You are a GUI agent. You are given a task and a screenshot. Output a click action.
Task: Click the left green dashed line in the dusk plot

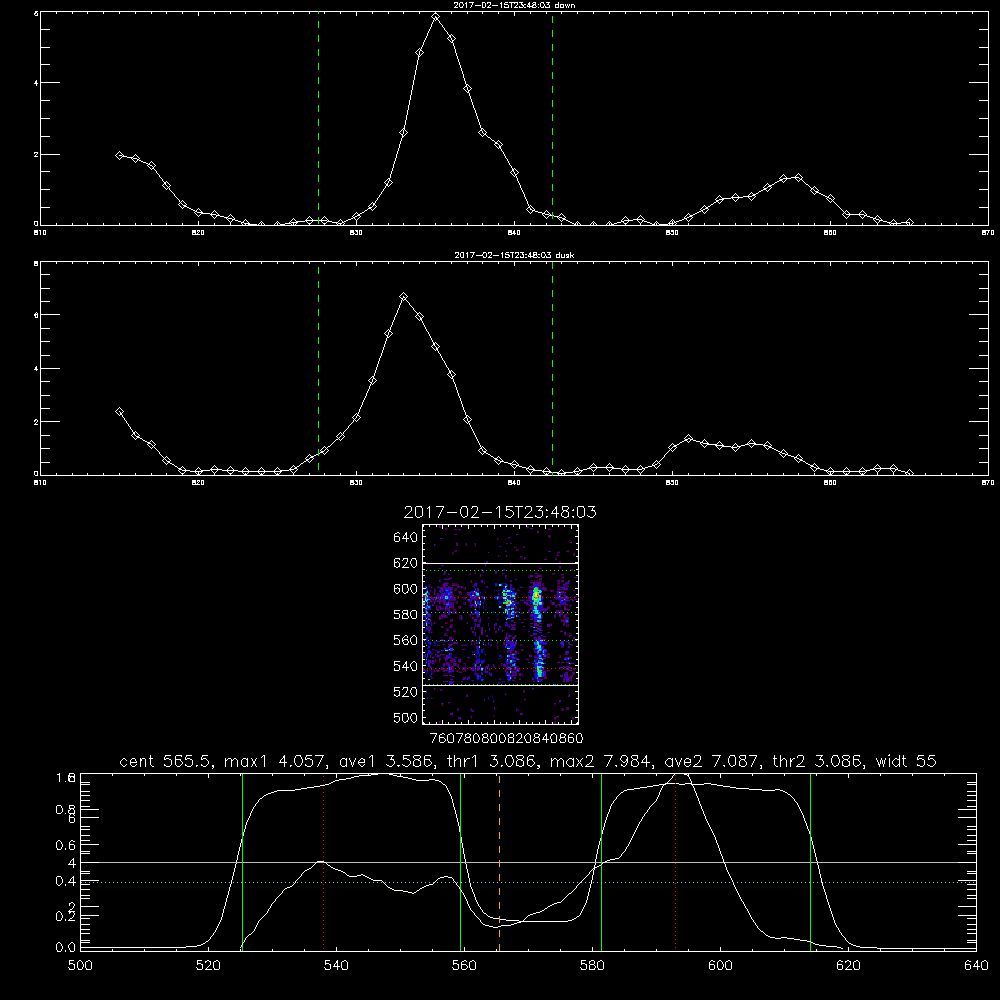(x=318, y=369)
